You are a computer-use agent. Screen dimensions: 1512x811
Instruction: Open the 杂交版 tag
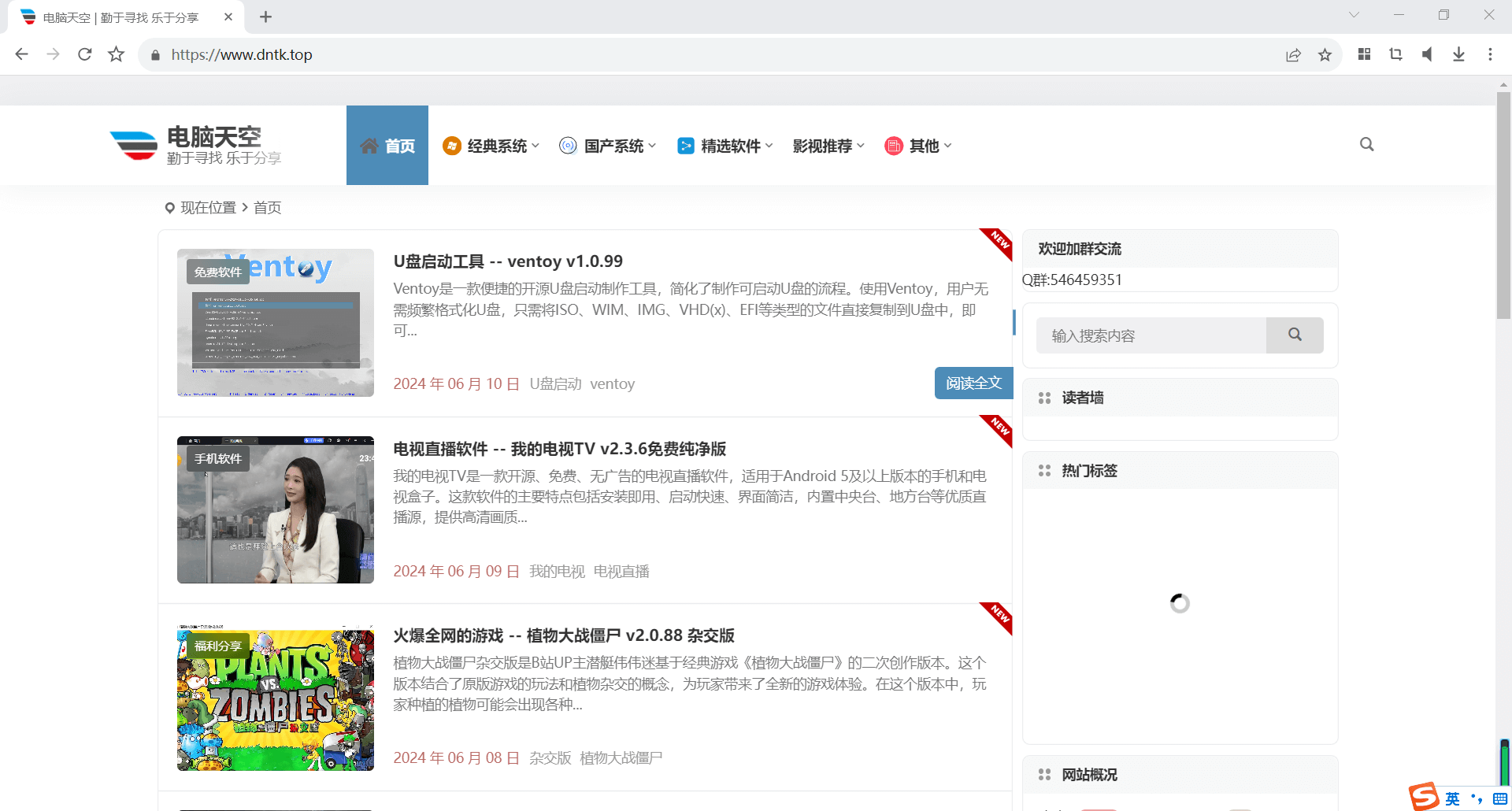[x=550, y=758]
